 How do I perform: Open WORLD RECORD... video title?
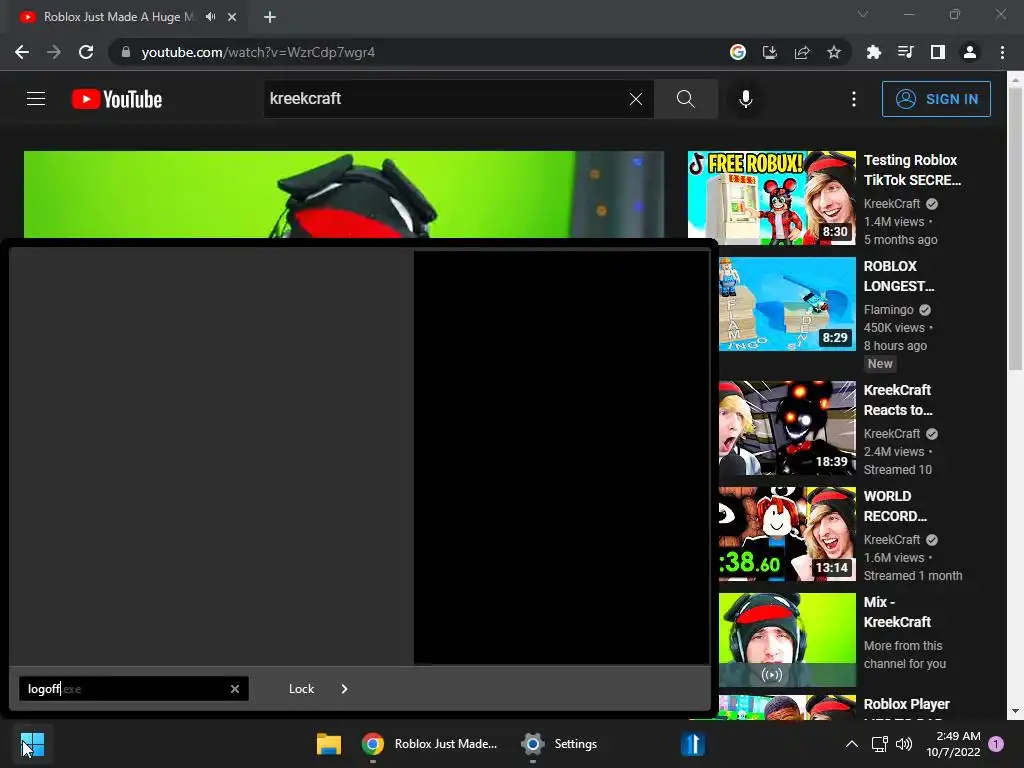(895, 506)
